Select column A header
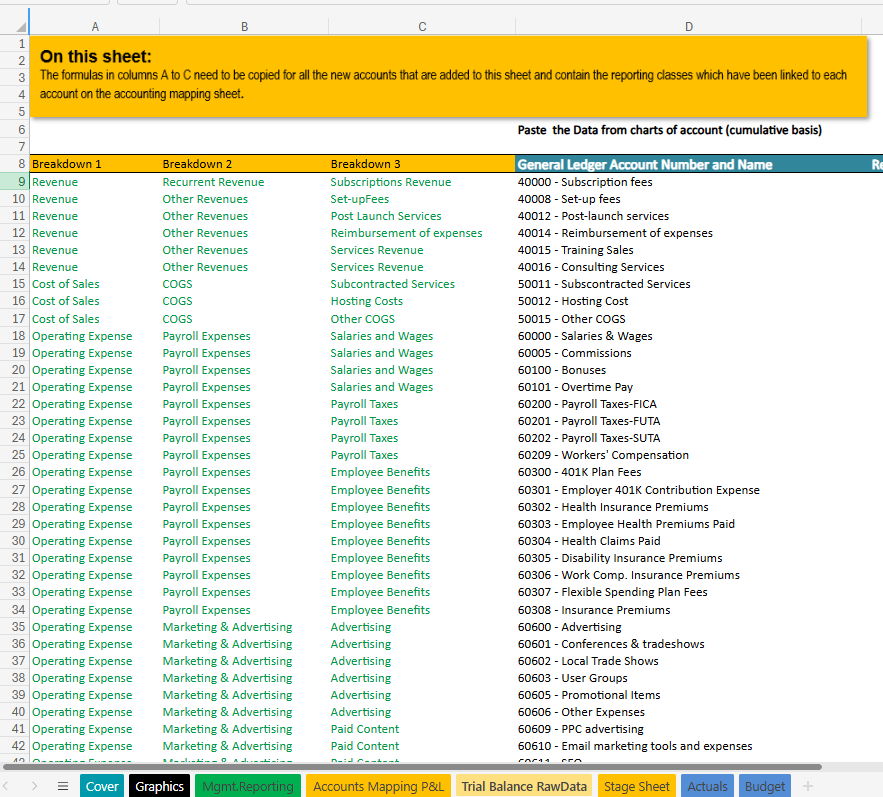Image resolution: width=883 pixels, height=797 pixels. coord(95,26)
